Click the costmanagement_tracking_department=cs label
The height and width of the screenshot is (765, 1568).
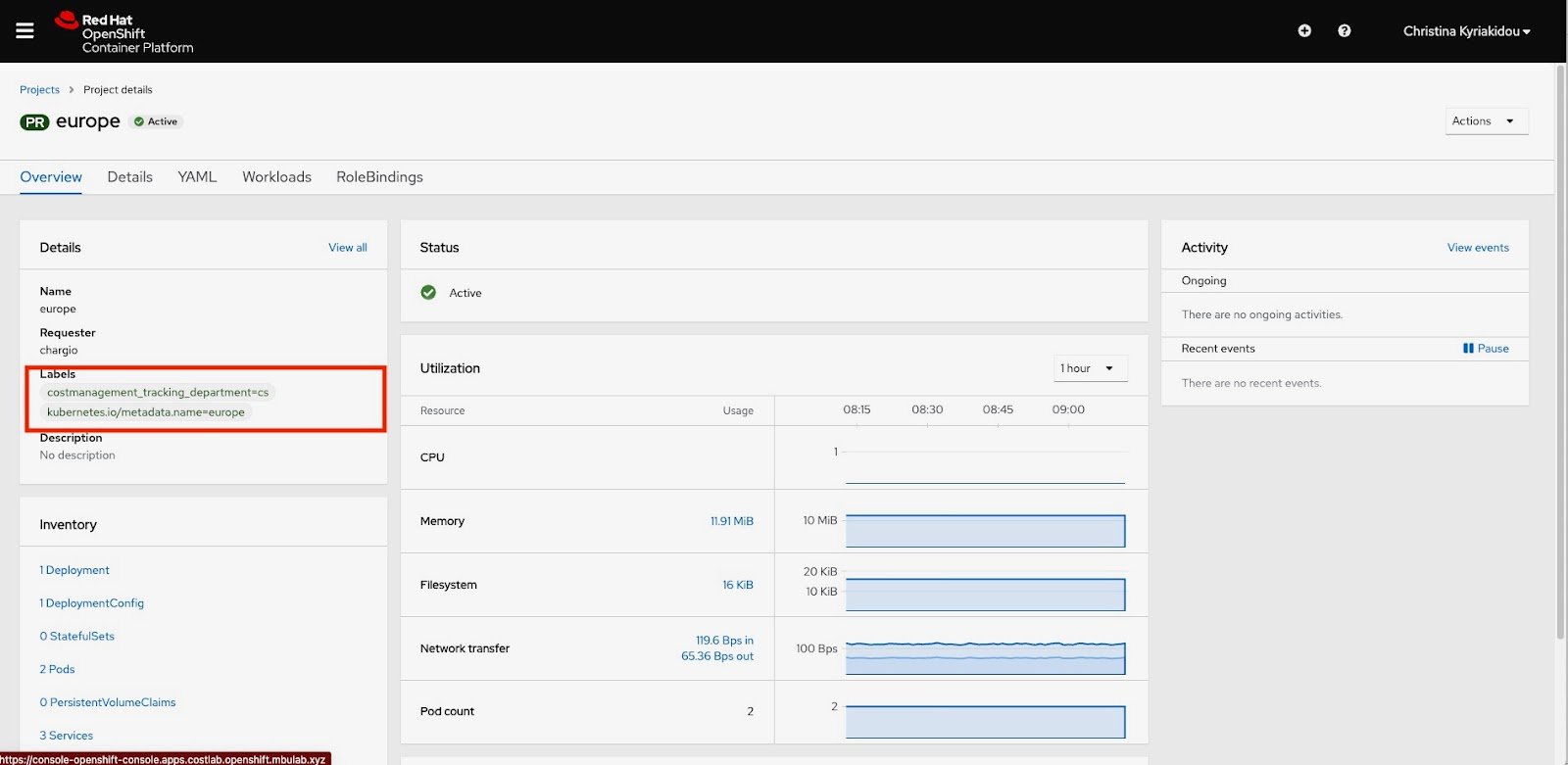pyautogui.click(x=158, y=392)
